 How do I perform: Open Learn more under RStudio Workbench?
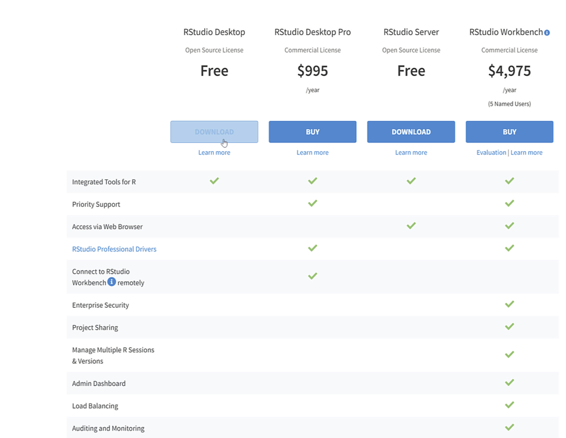tap(526, 153)
